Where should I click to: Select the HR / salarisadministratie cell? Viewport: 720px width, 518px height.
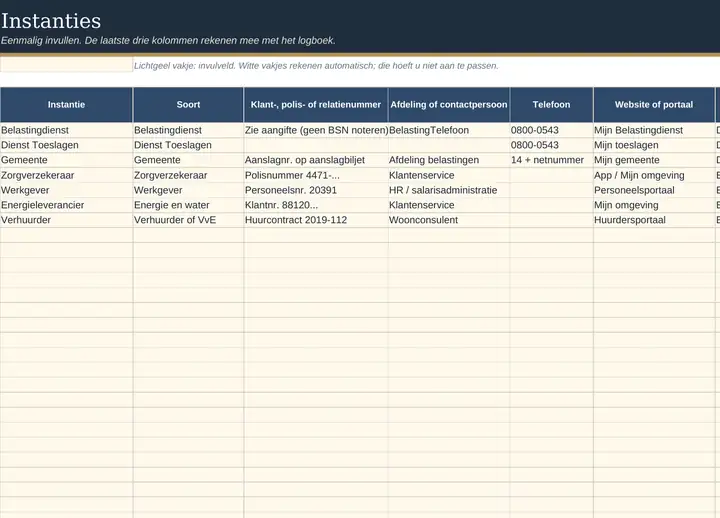click(x=449, y=190)
